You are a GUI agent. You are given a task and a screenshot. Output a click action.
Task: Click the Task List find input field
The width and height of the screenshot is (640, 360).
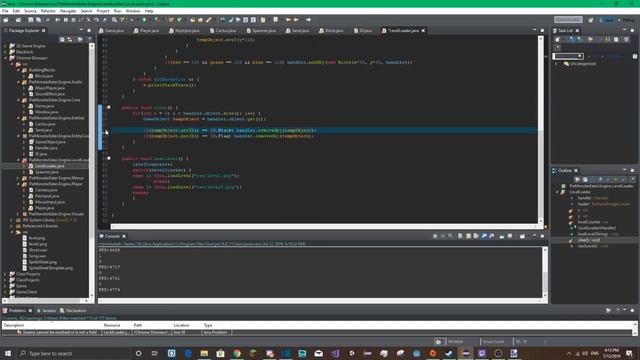coord(568,56)
